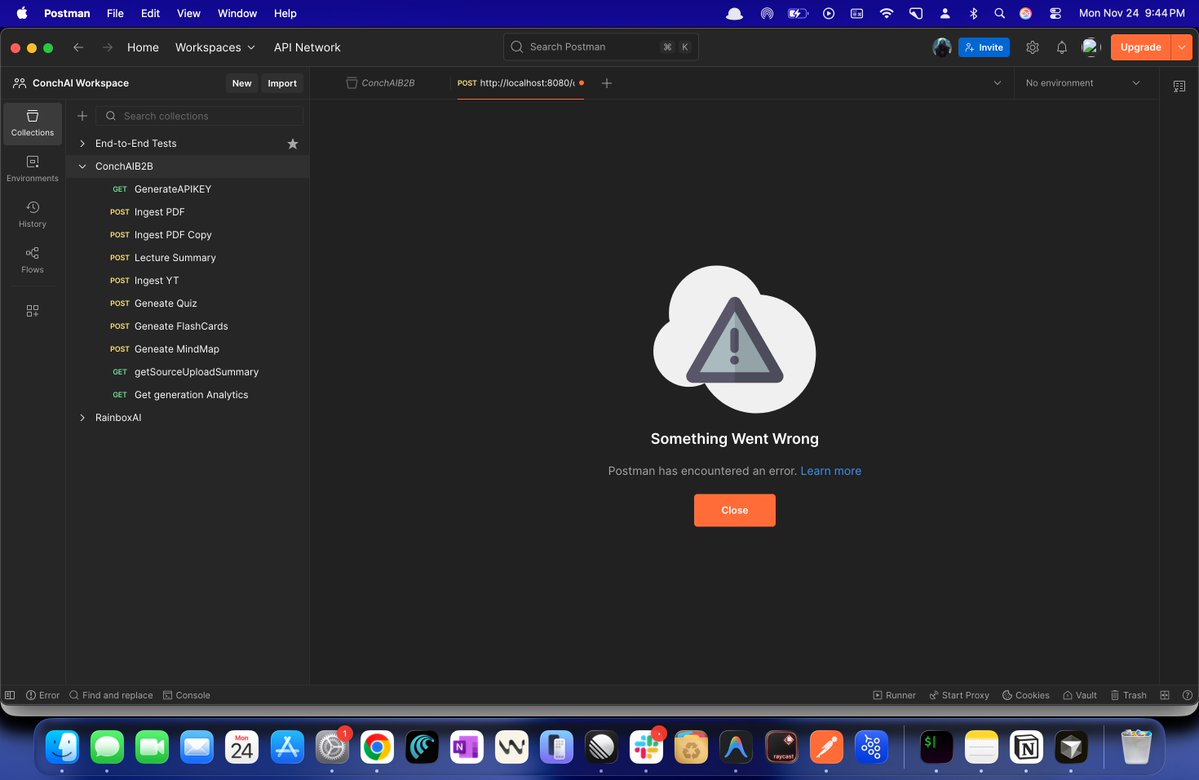Switch to the ConchAIB2B tab
This screenshot has width=1199, height=780.
380,83
